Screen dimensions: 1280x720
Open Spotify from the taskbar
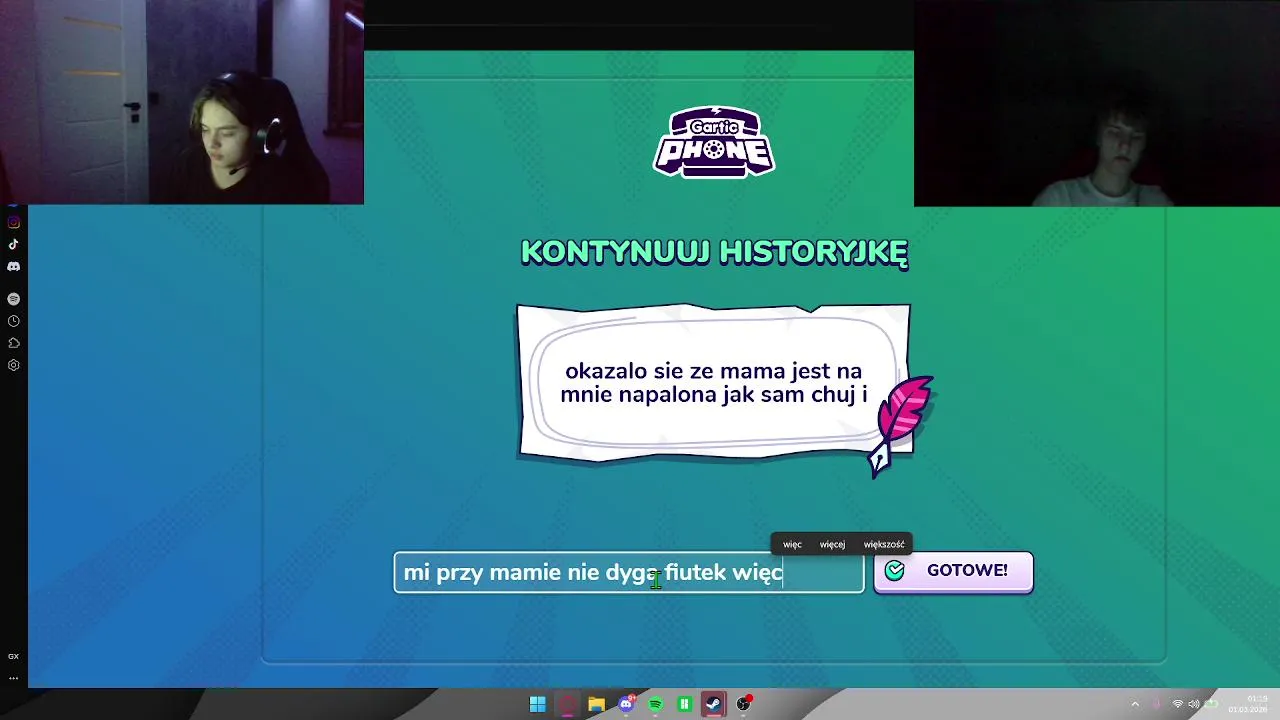click(655, 704)
